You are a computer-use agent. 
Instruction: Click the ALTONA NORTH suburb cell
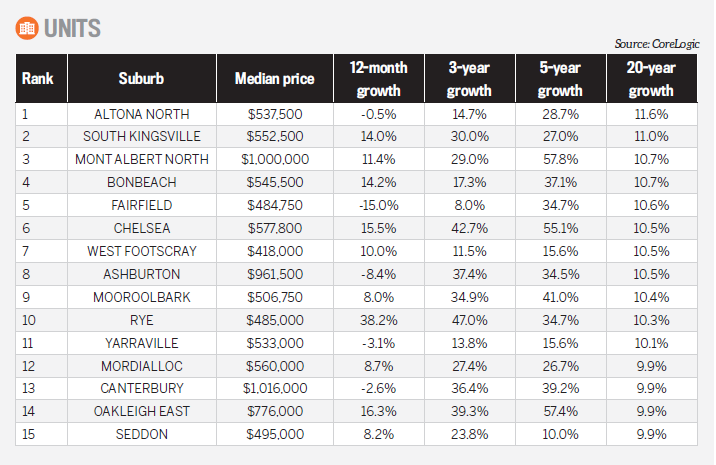click(141, 115)
